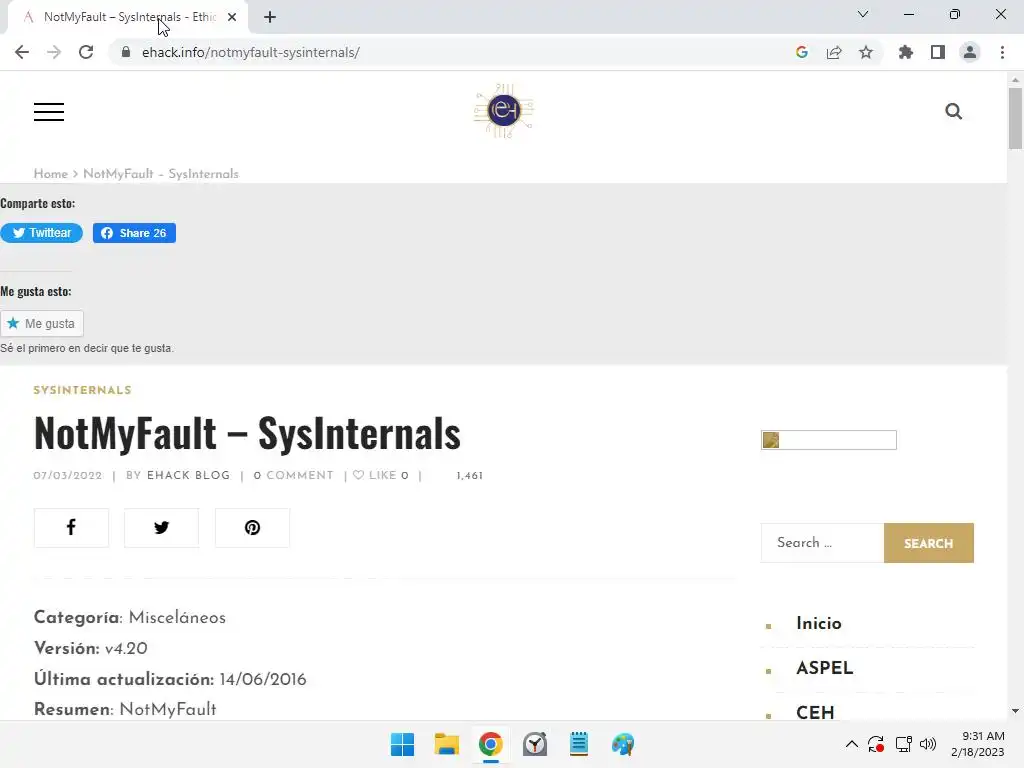Open the Chrome profile avatar
The image size is (1024, 768).
970,52
